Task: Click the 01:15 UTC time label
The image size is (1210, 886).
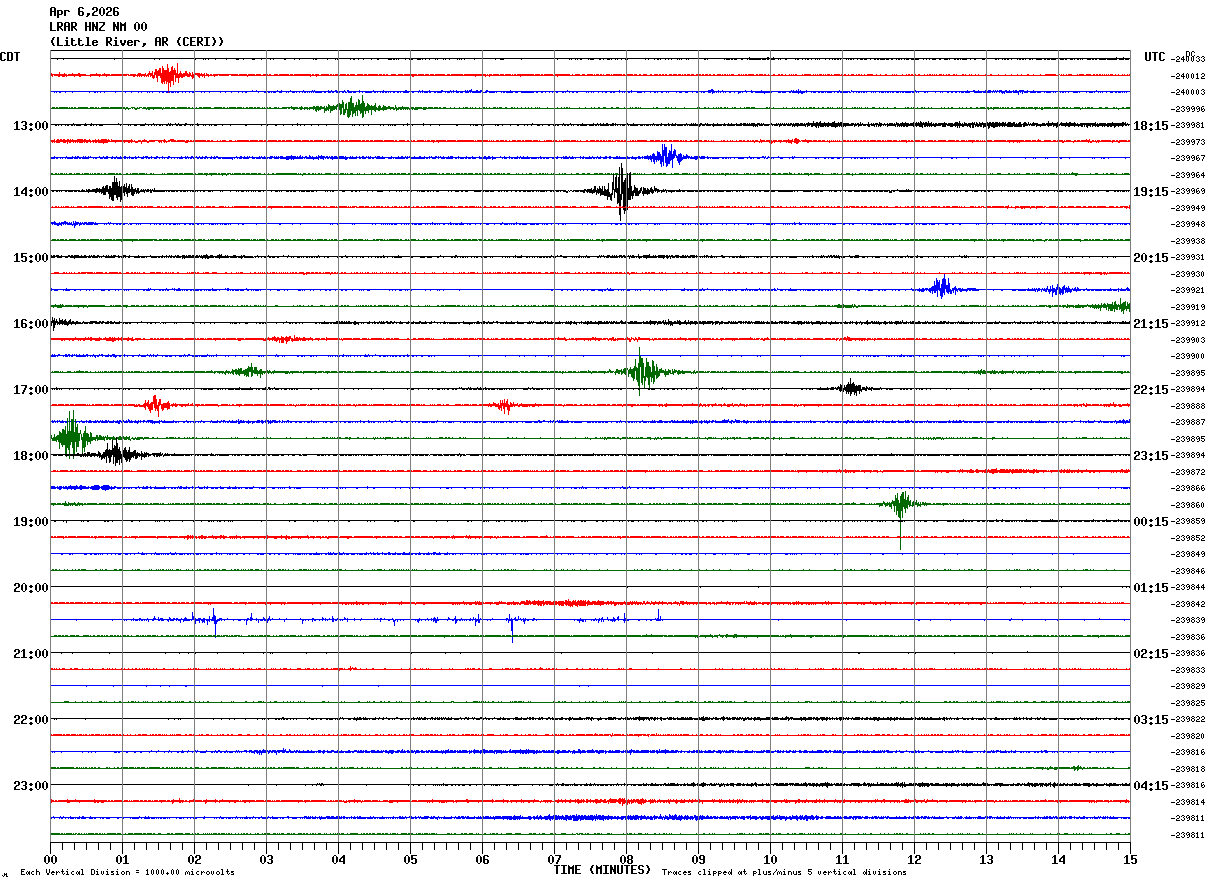Action: click(x=1151, y=588)
